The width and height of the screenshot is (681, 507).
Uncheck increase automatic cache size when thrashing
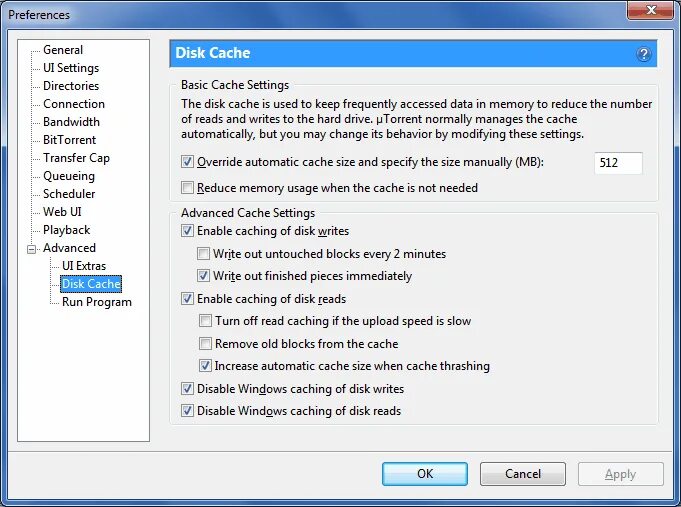[x=205, y=366]
